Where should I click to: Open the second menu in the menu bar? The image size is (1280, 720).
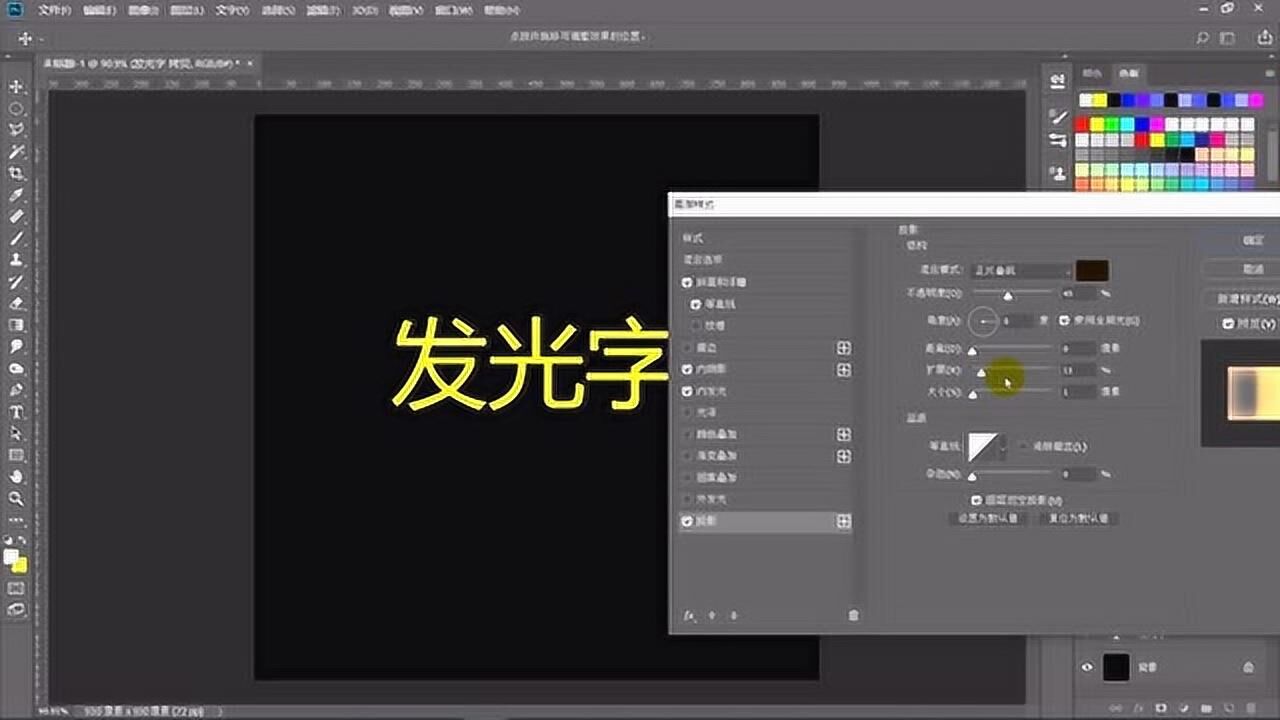99,10
